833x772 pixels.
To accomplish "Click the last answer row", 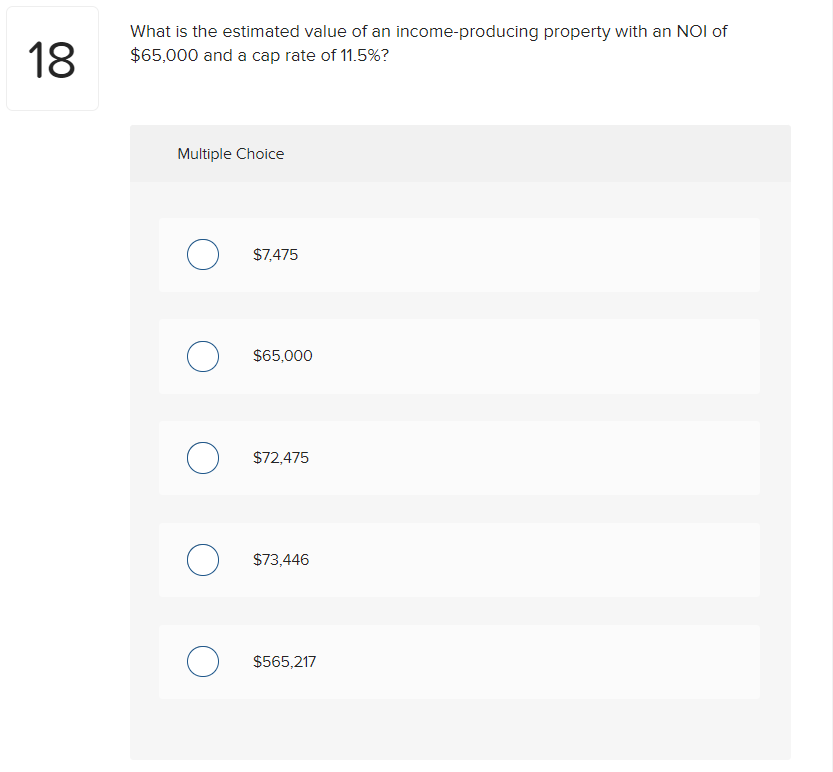I will [x=459, y=661].
